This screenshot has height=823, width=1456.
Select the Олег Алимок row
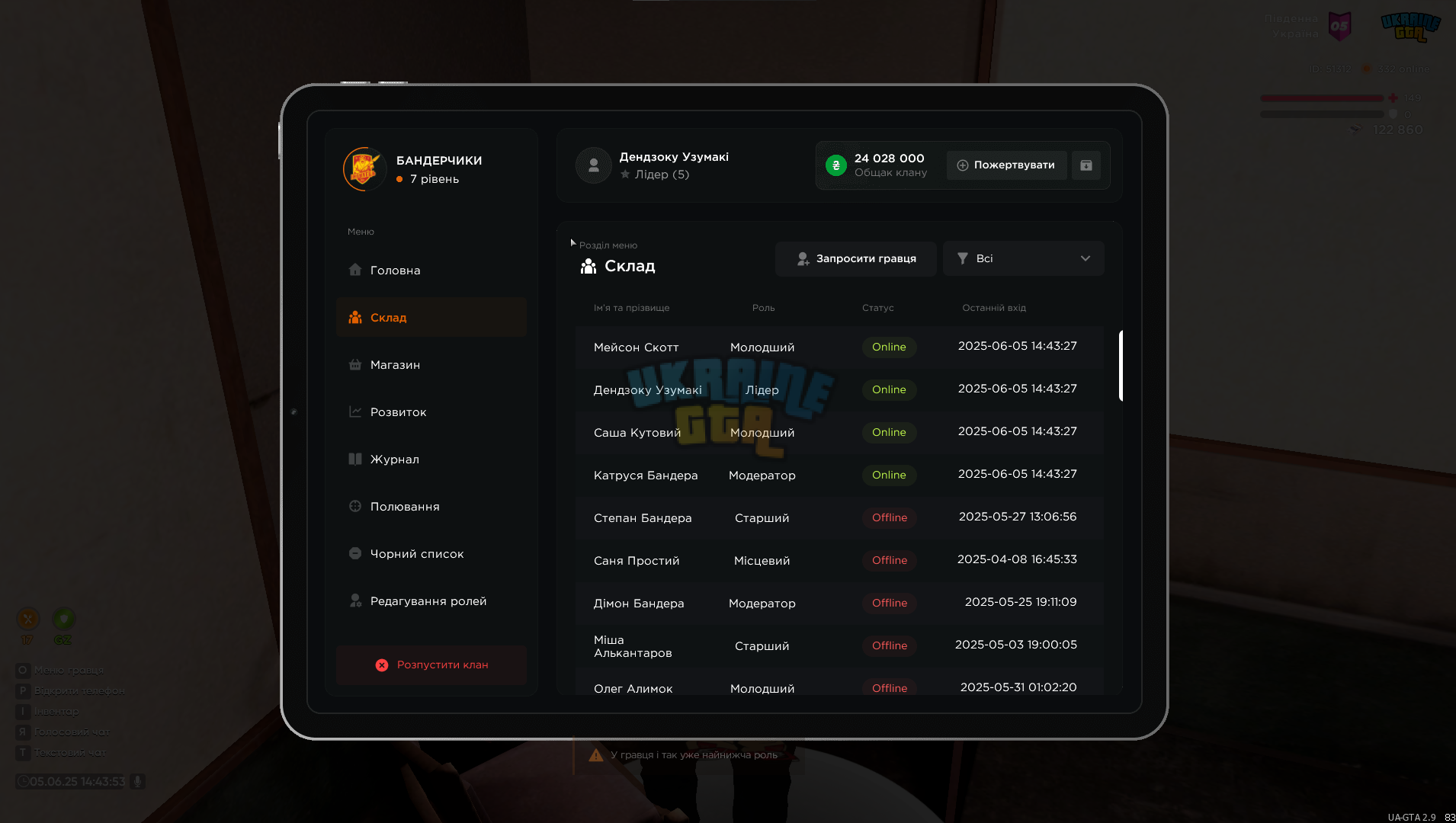click(x=840, y=683)
